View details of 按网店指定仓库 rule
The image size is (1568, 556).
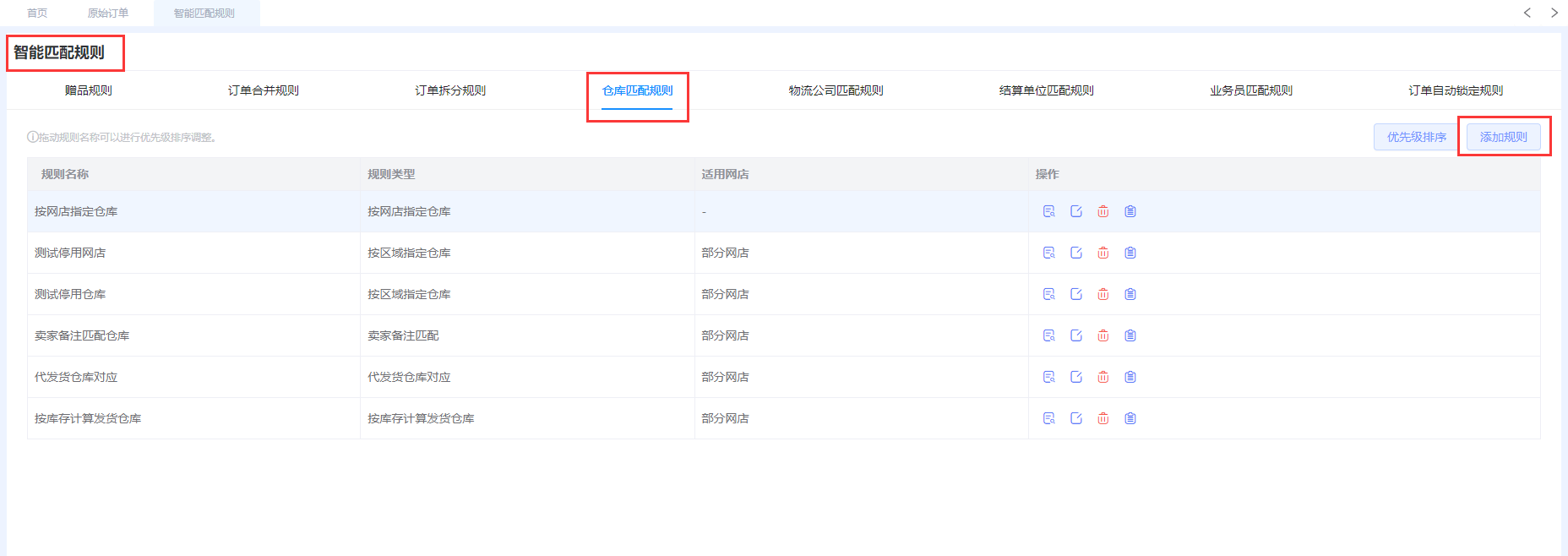(1049, 211)
